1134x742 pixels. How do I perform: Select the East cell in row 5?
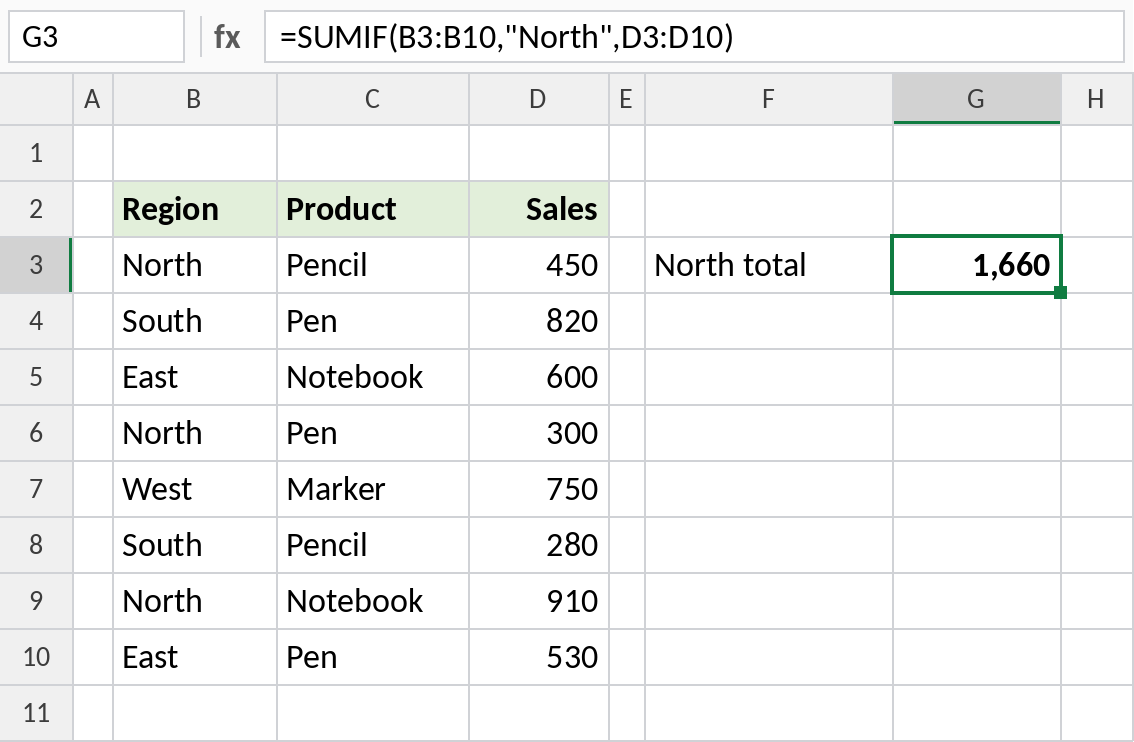[195, 377]
